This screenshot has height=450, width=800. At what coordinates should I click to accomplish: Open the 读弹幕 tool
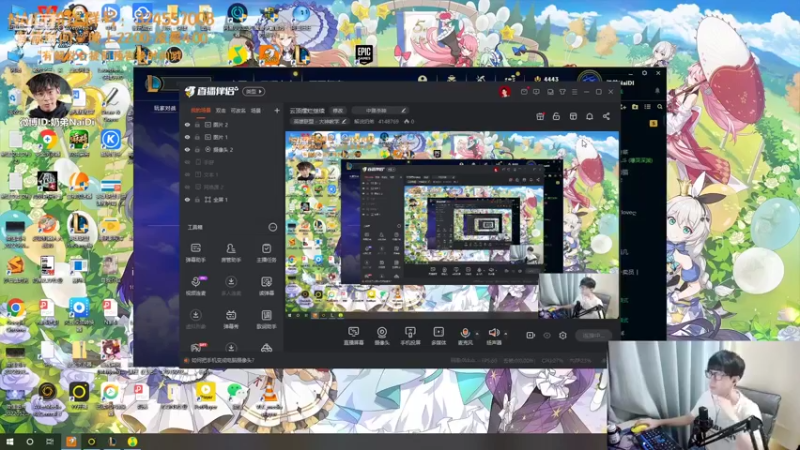pos(266,286)
